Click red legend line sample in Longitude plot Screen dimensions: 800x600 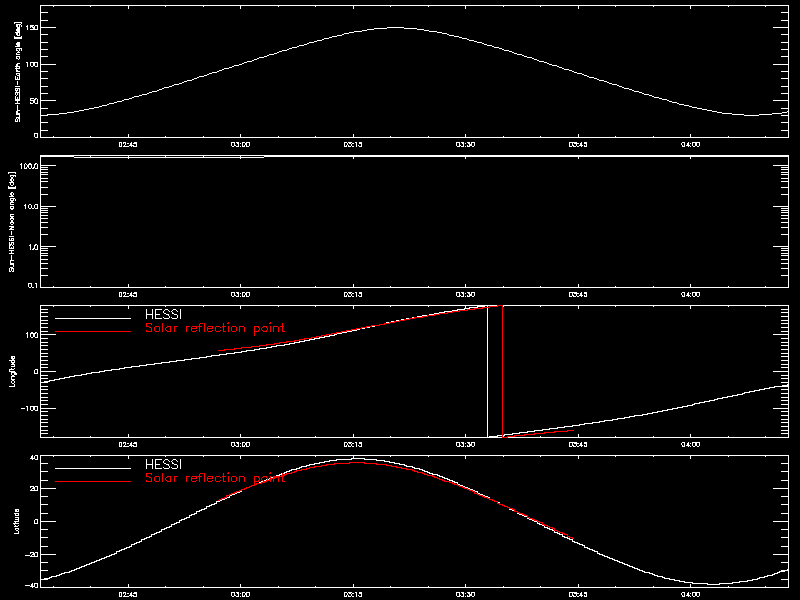[93, 332]
